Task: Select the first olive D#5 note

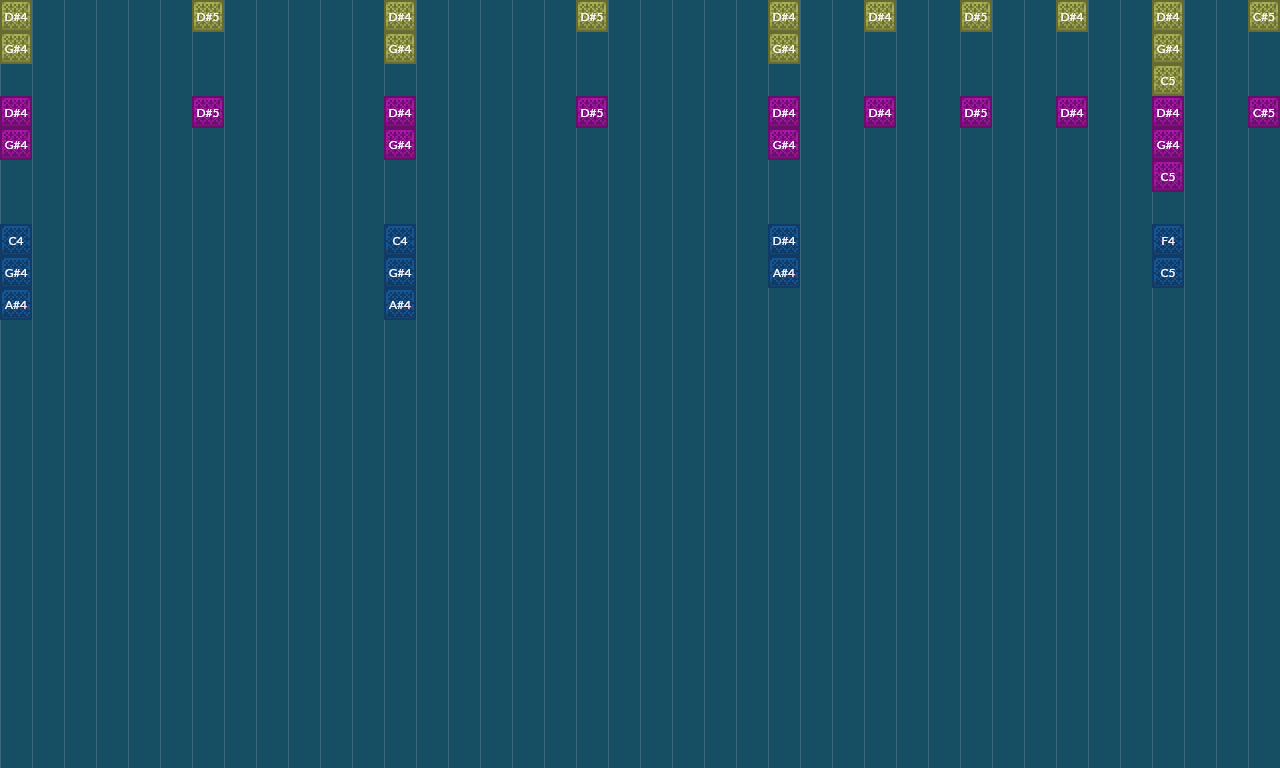Action: [x=208, y=16]
